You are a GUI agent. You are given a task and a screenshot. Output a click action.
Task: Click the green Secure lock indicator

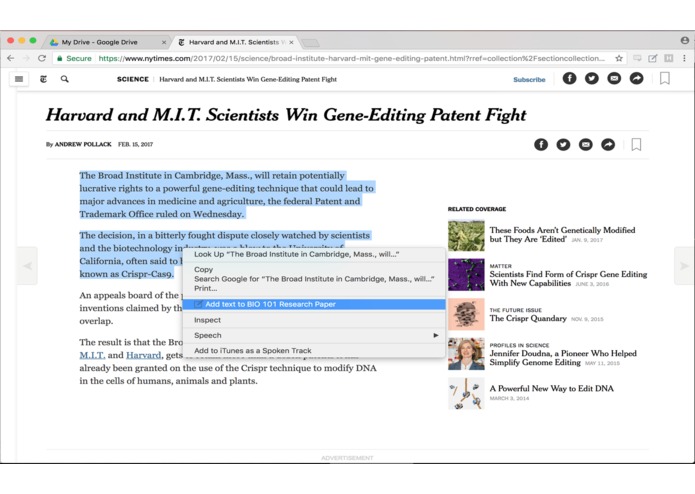point(74,58)
